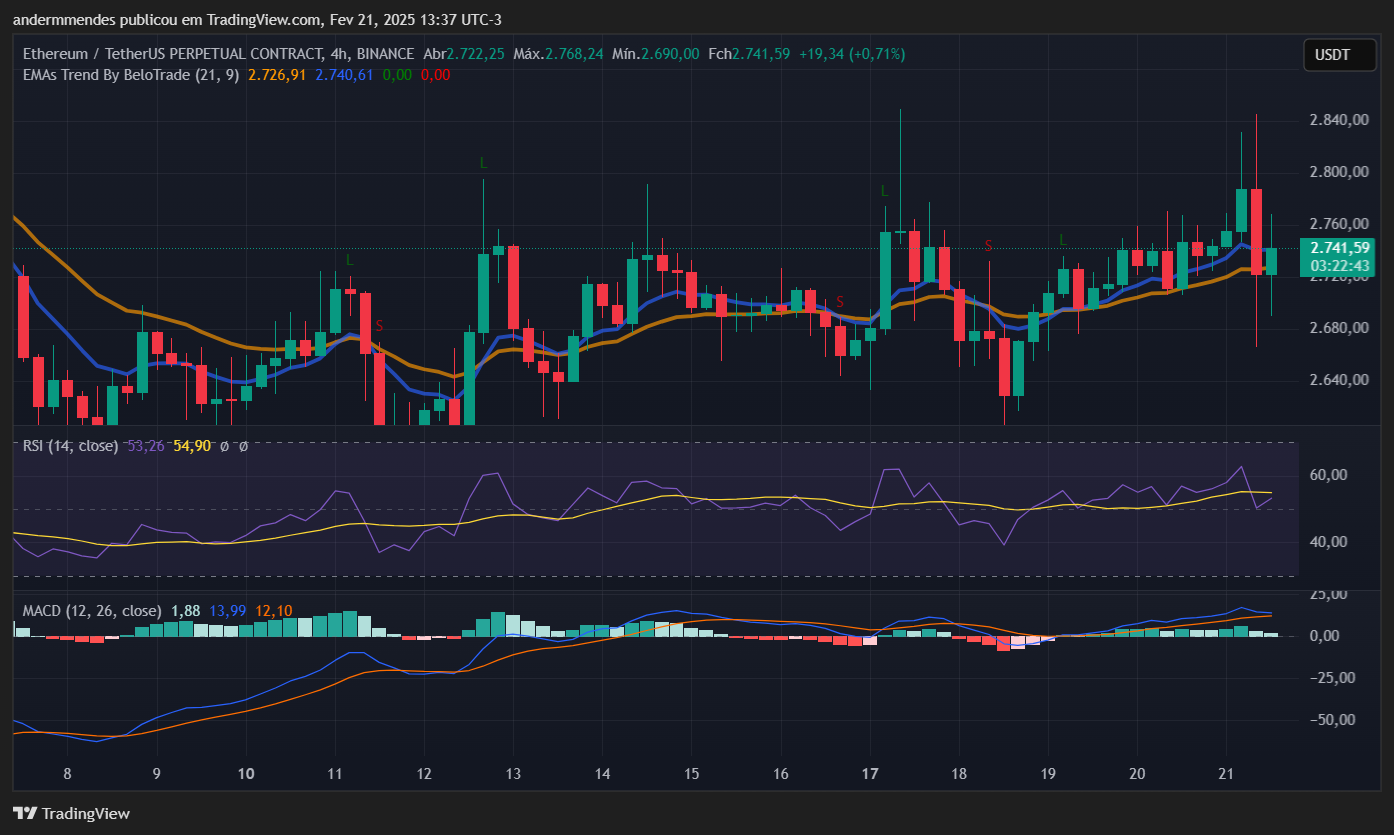Click bold date 10 on the time axis
The width and height of the screenshot is (1394, 835).
tap(246, 773)
